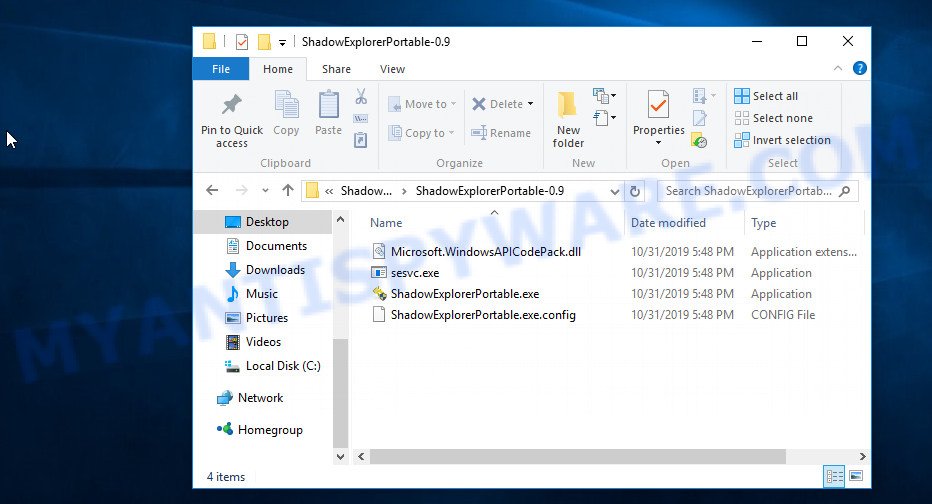
Task: Click Invert selection in the ribbon
Action: click(782, 140)
